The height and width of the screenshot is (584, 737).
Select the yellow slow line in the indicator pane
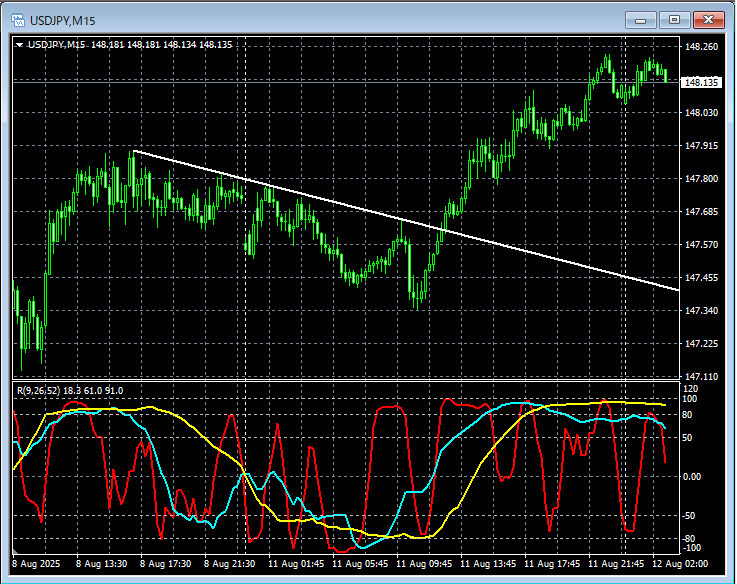point(493,446)
